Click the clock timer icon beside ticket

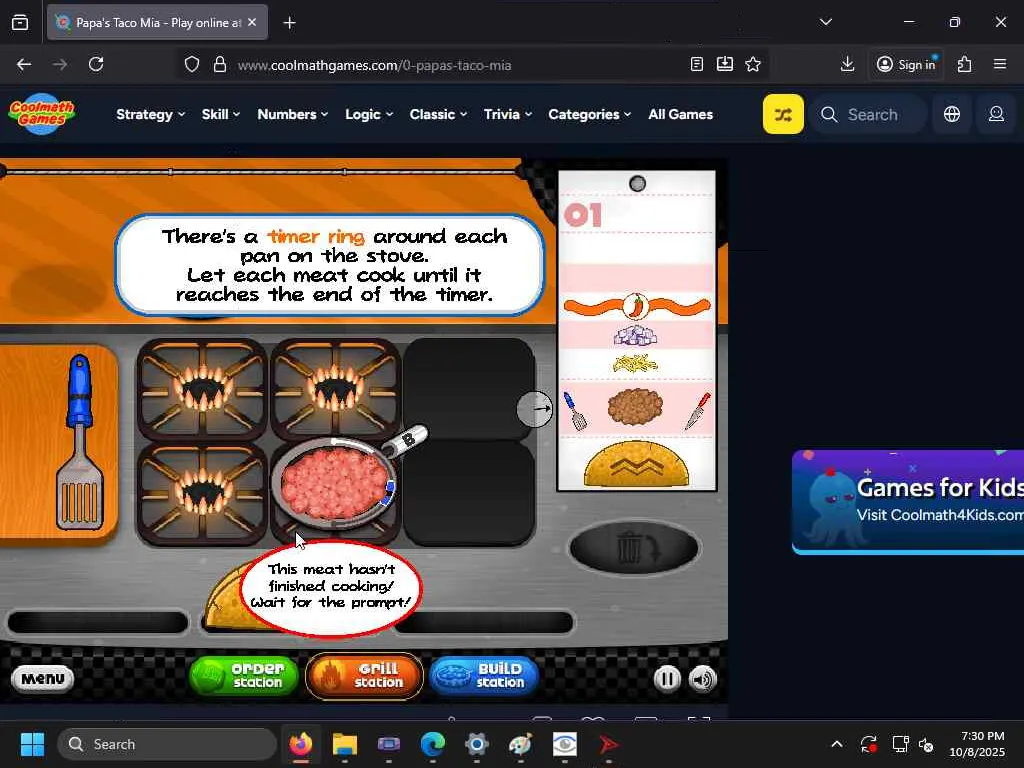pyautogui.click(x=534, y=409)
